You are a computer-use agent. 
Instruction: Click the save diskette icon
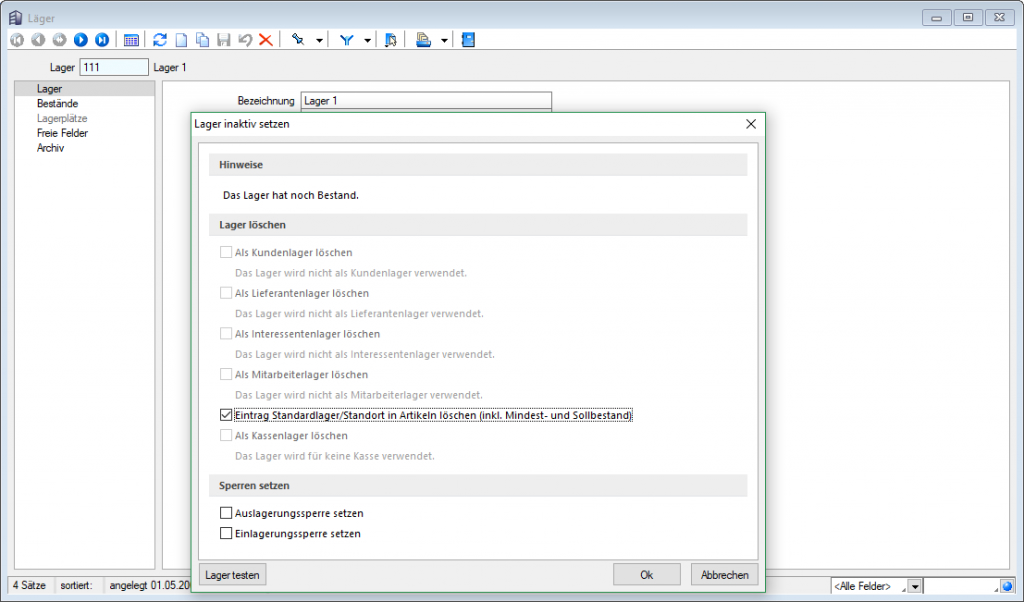[x=223, y=40]
